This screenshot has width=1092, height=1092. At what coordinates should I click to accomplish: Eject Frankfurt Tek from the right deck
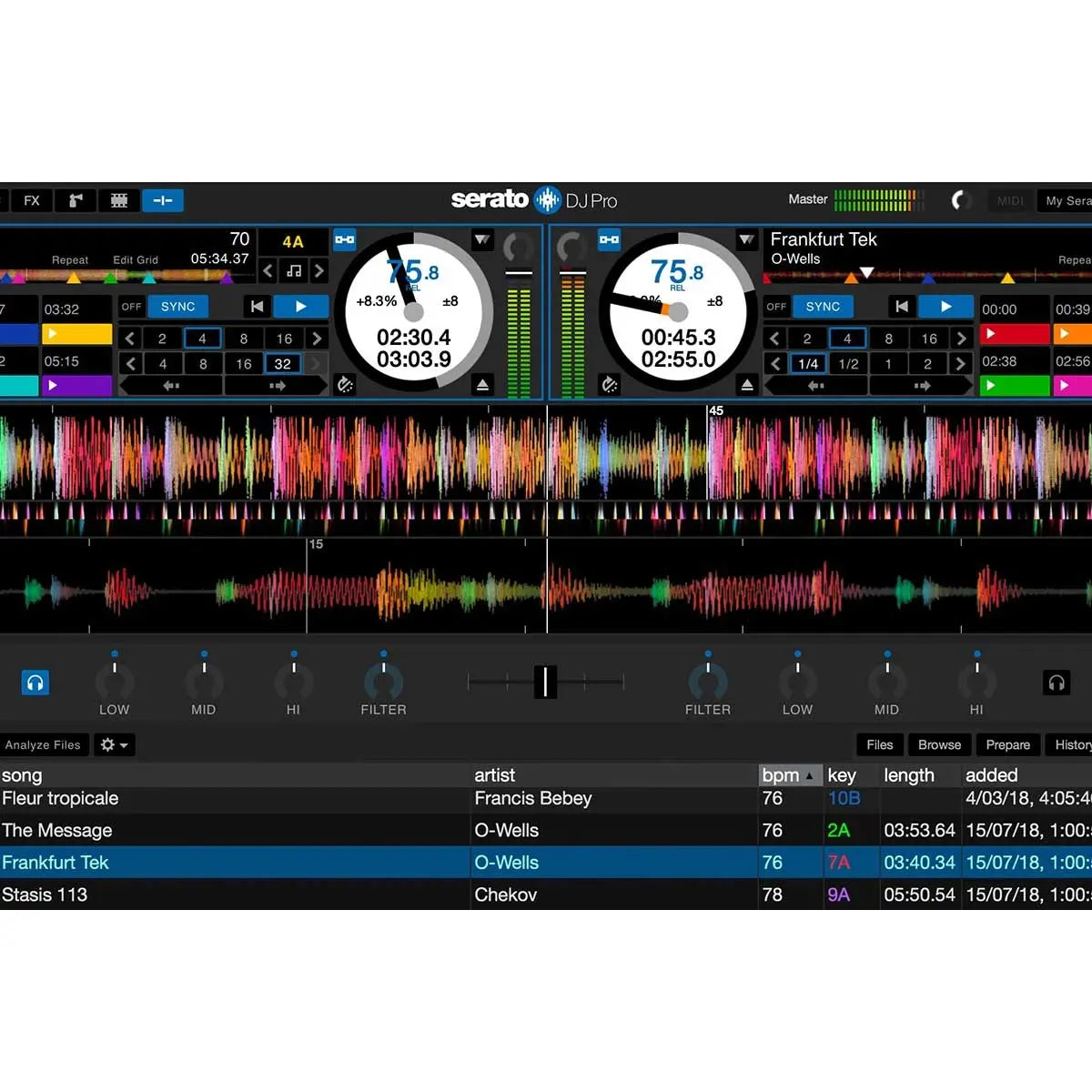click(748, 385)
